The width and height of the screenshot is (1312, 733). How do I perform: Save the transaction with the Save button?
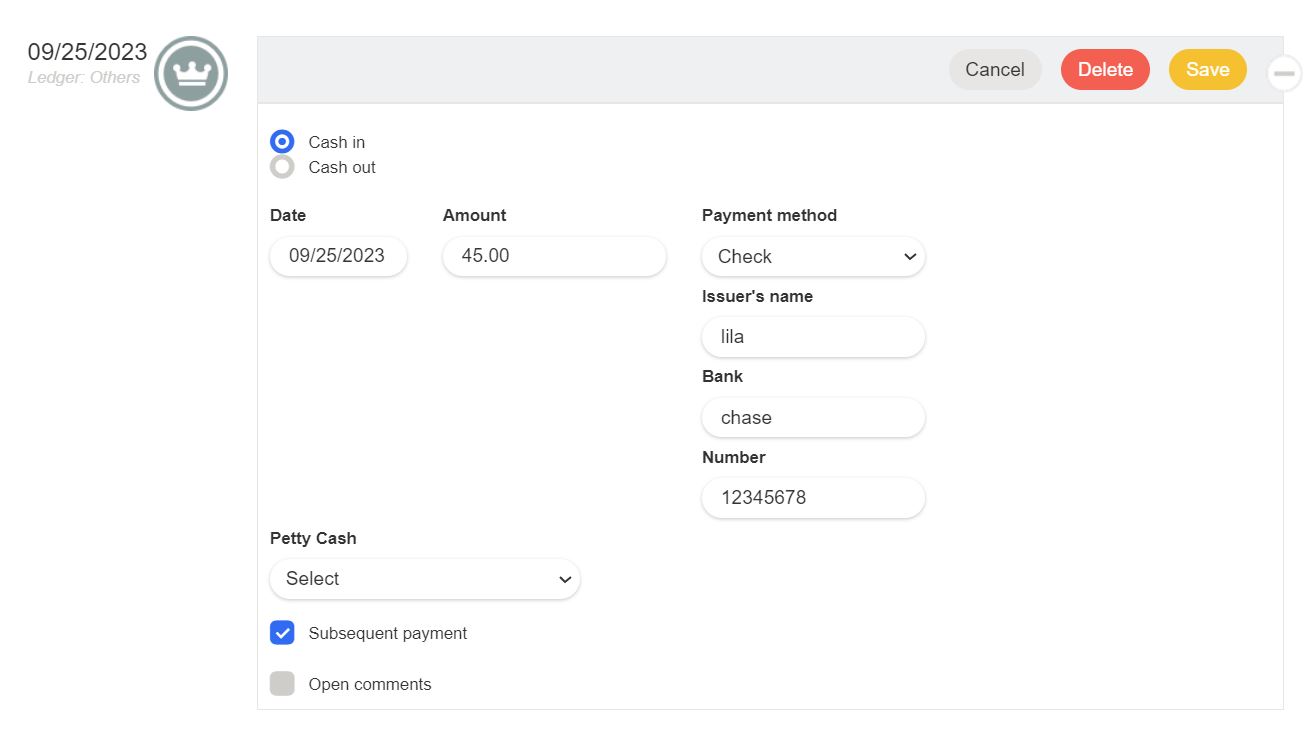[x=1207, y=70]
